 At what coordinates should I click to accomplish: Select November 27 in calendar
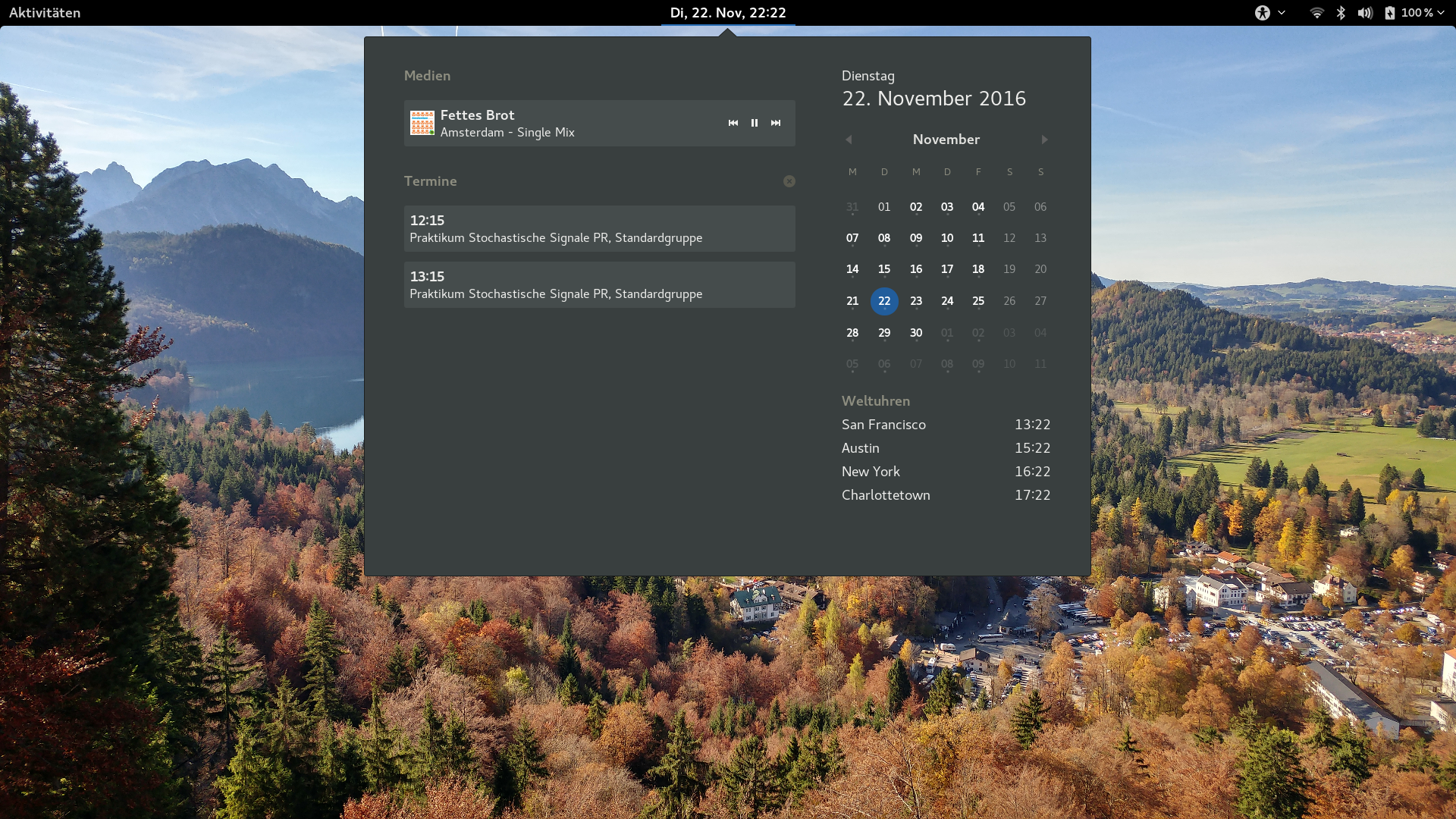[x=1040, y=301]
